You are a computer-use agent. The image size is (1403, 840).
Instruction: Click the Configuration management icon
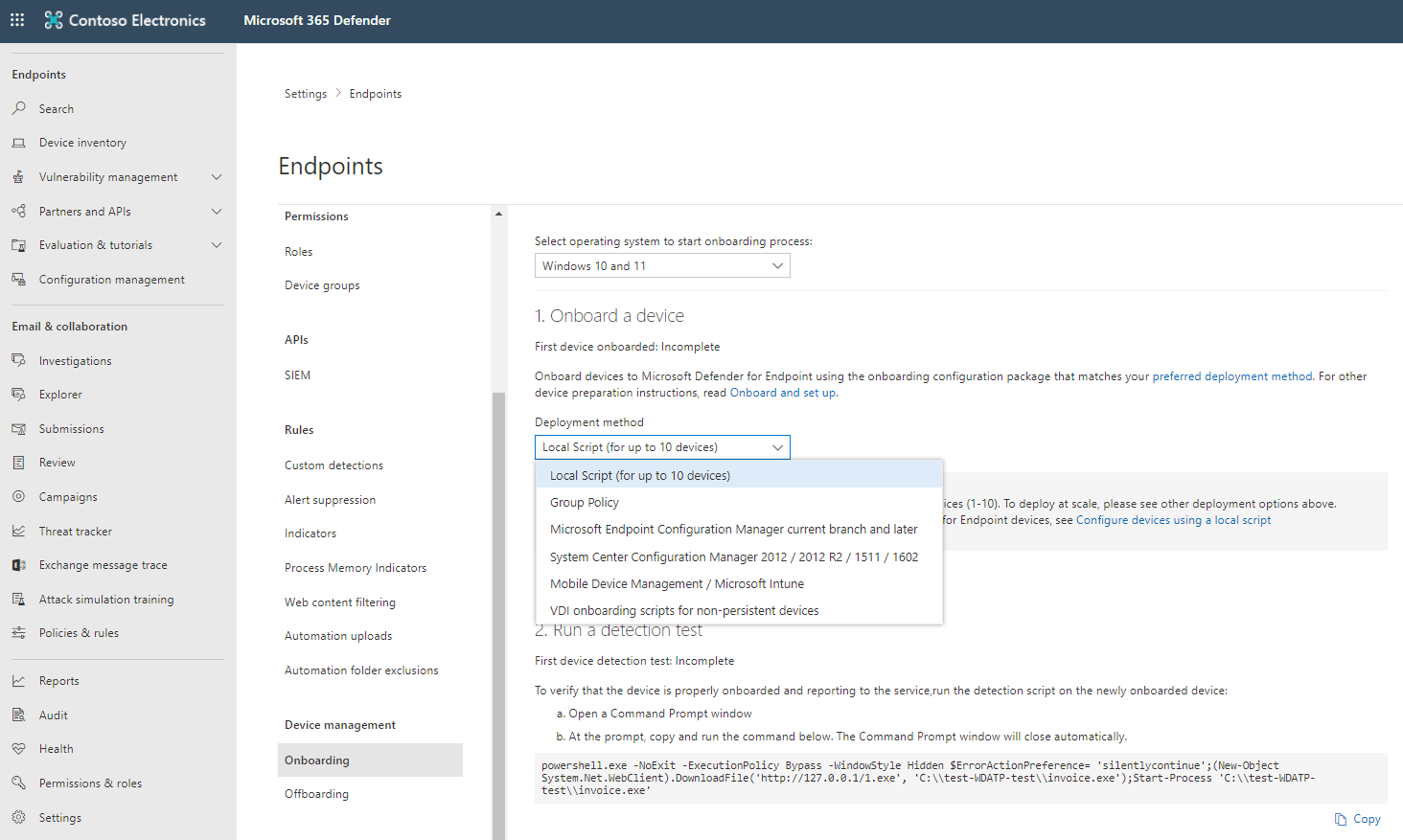[x=18, y=279]
